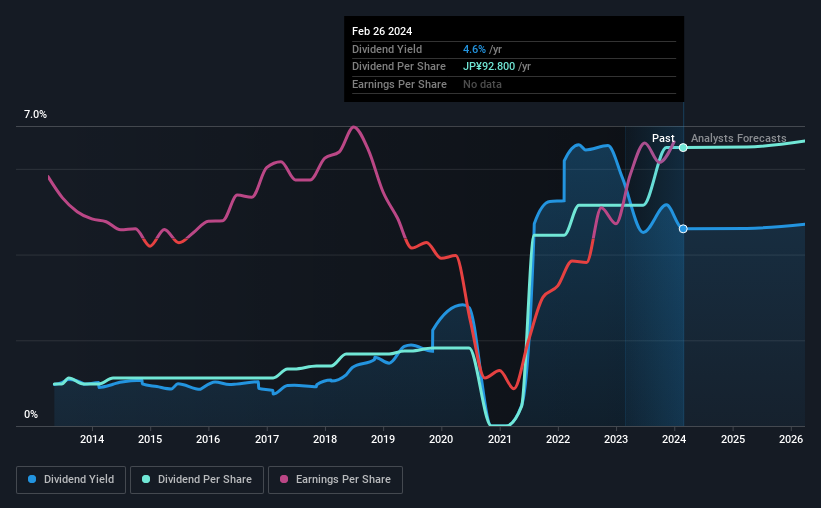The image size is (821, 508).
Task: Click the 7.0% y-axis label
Action: coord(35,115)
